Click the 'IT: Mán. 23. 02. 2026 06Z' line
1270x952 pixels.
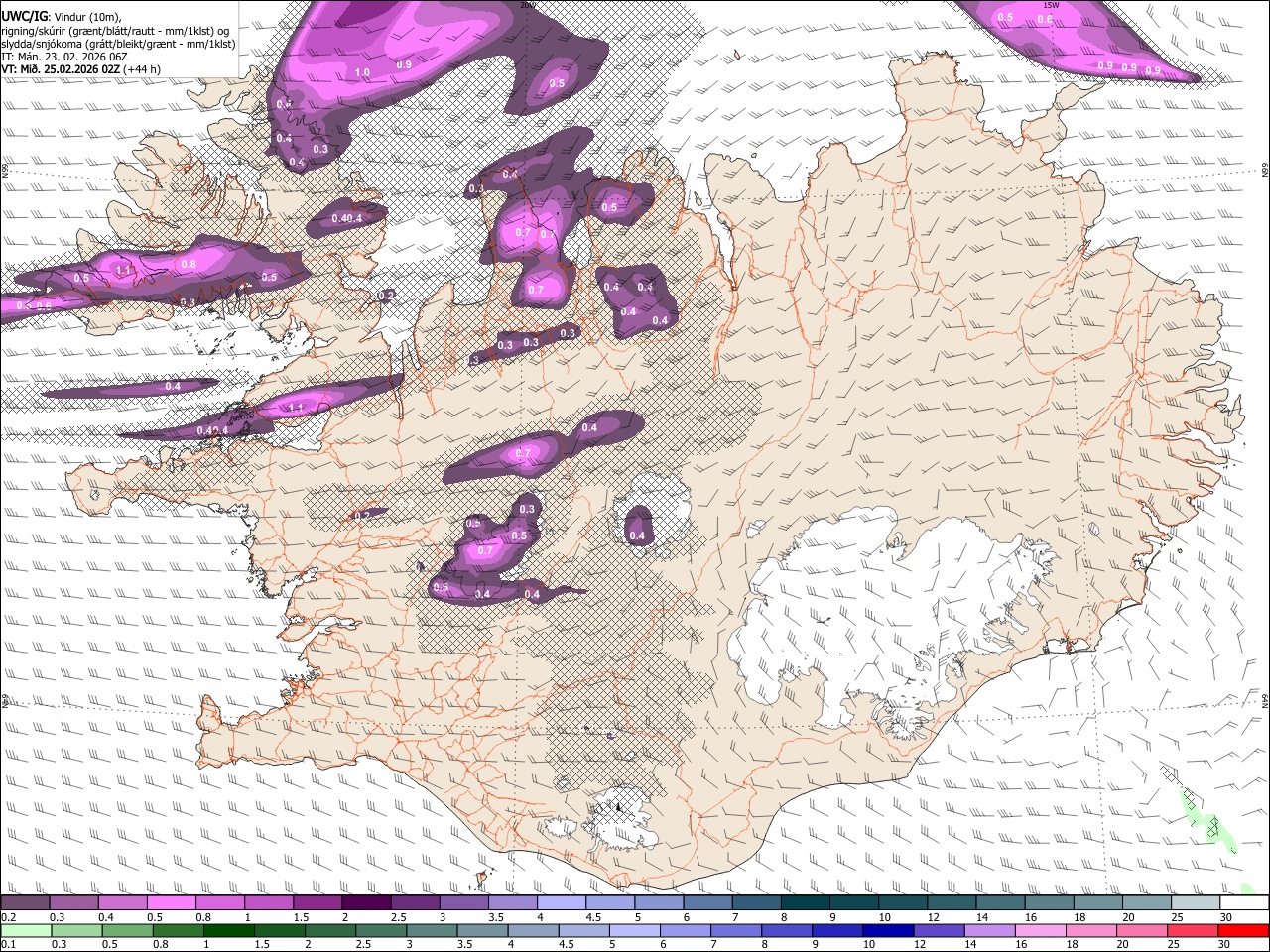point(64,57)
